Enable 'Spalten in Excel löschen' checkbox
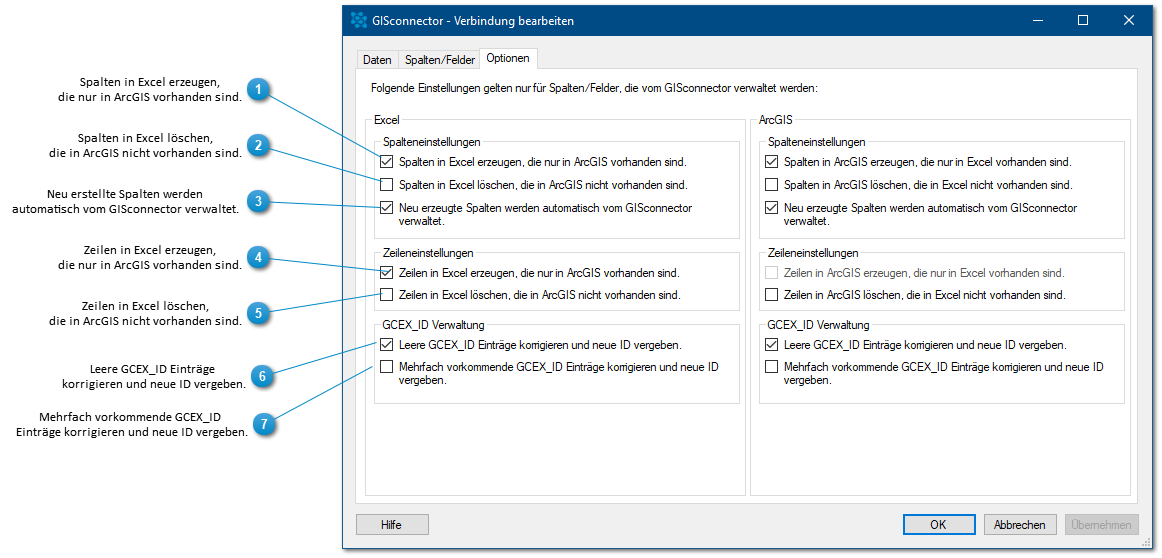This screenshot has height=558, width=1162. tap(386, 184)
